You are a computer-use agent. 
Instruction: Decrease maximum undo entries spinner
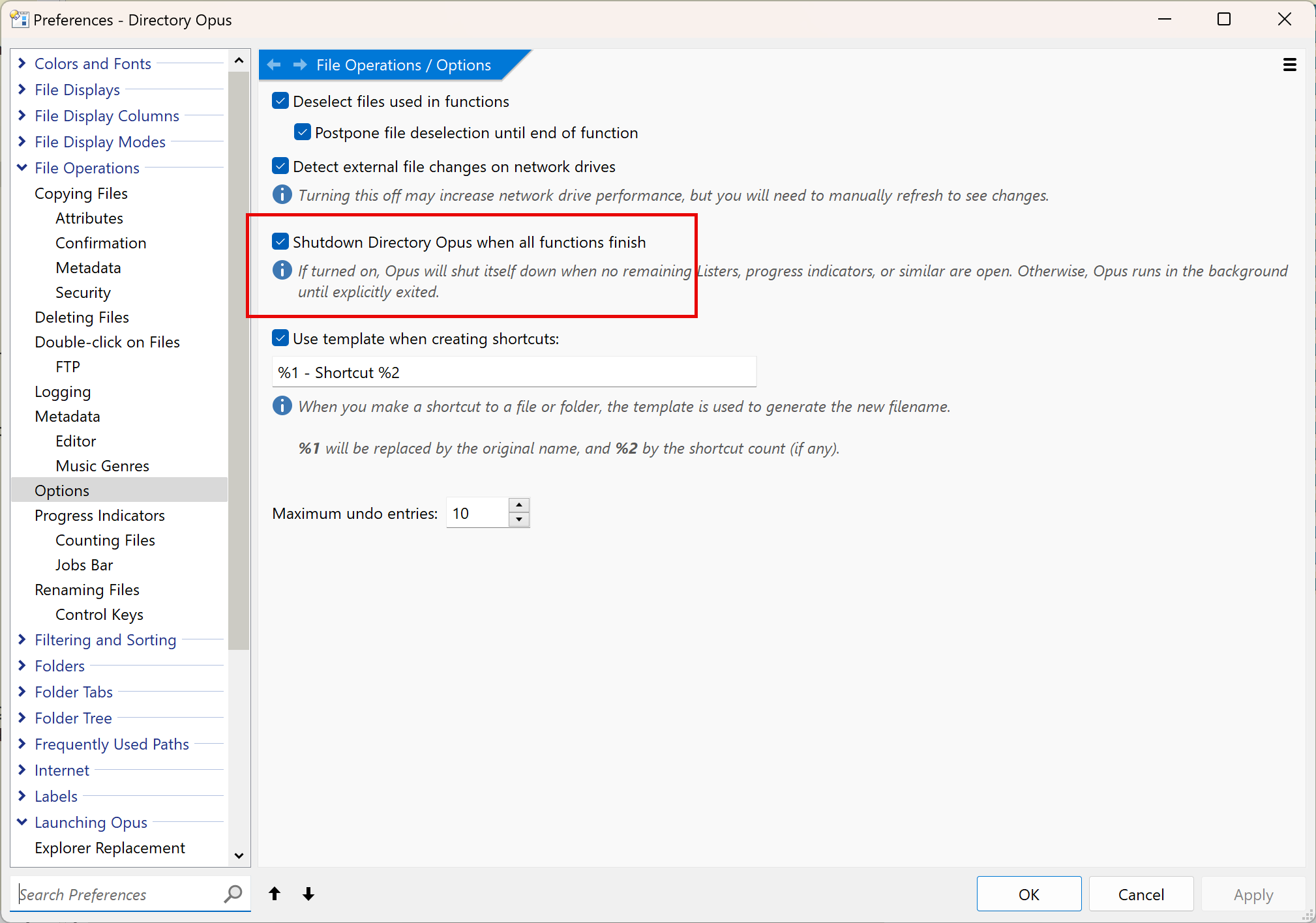click(519, 520)
